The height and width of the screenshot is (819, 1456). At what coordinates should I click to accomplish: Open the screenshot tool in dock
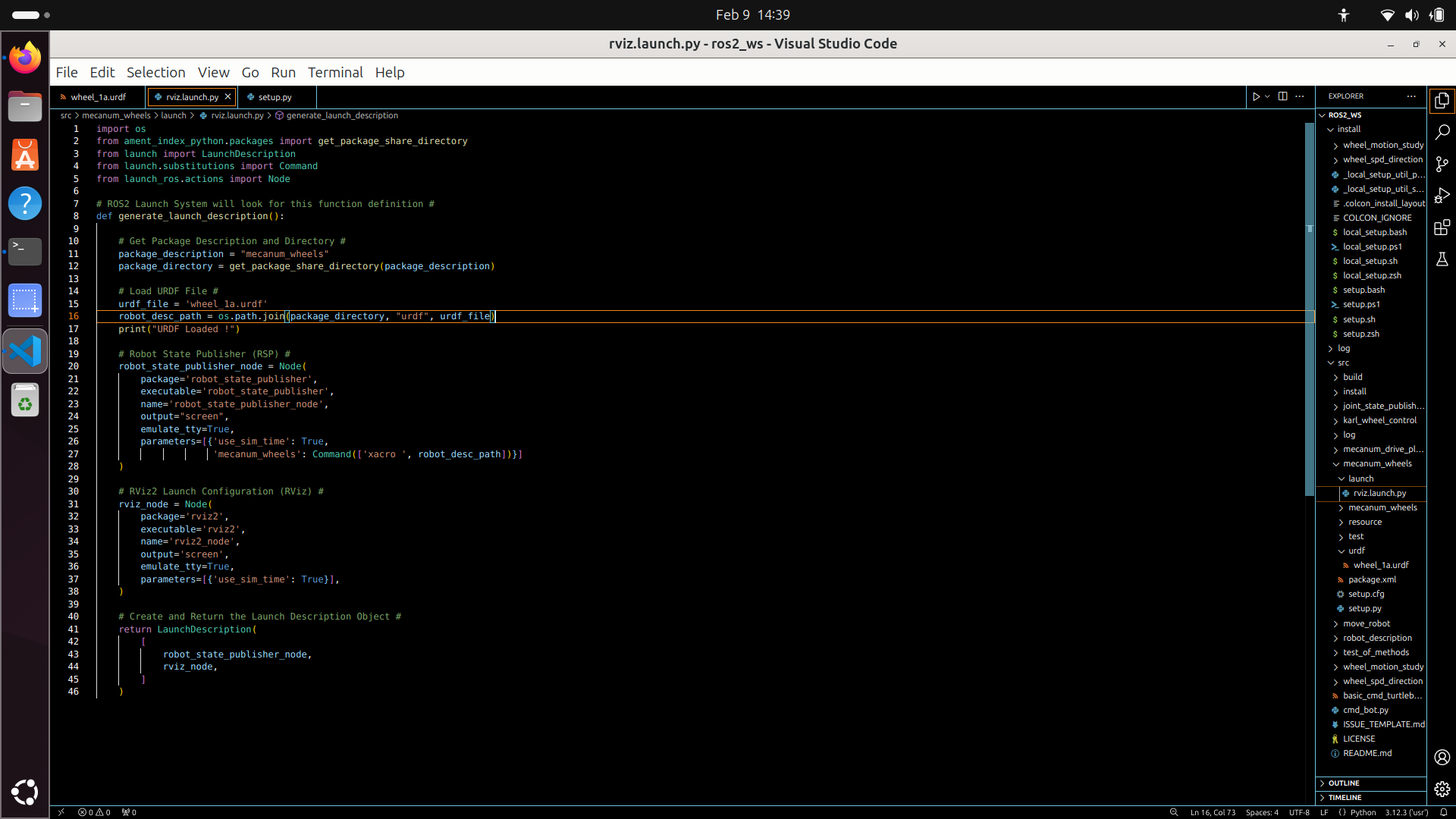pos(25,300)
